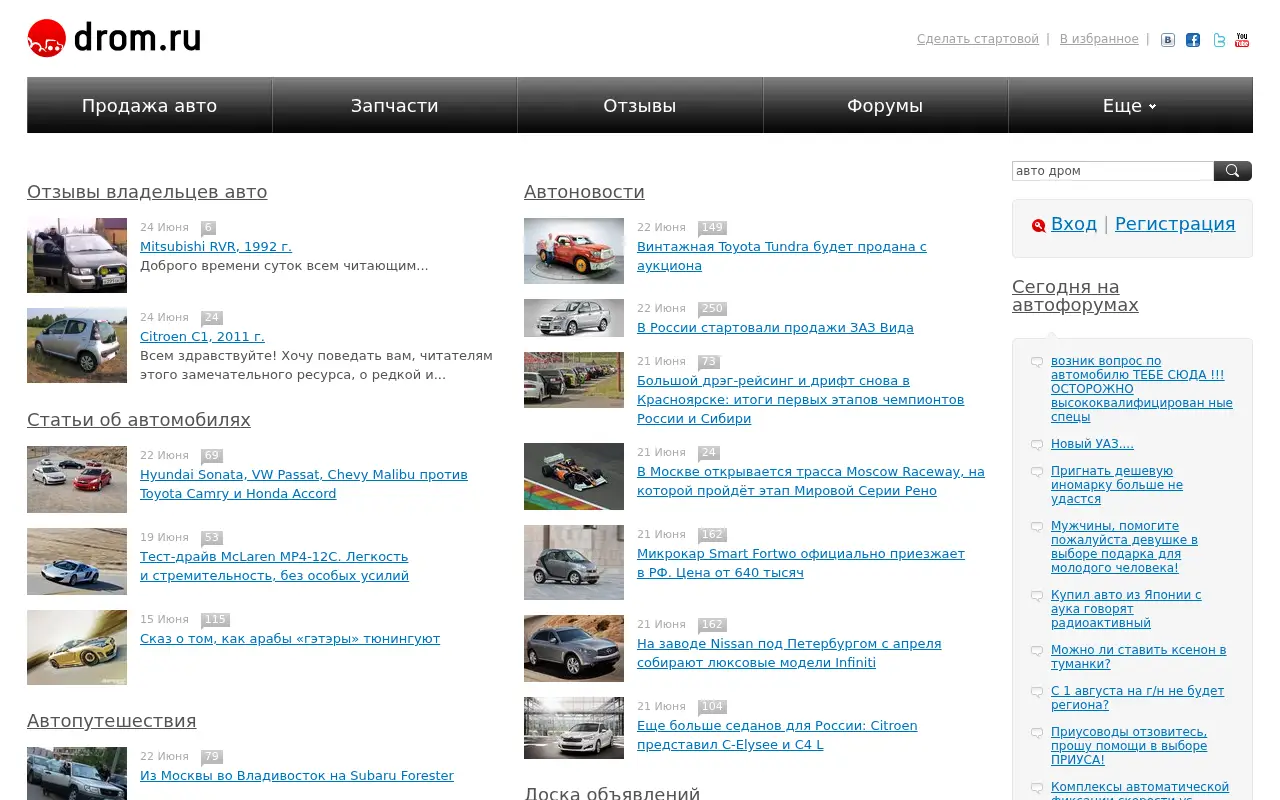Open the Twitter social icon
The image size is (1280, 800).
[x=1219, y=40]
